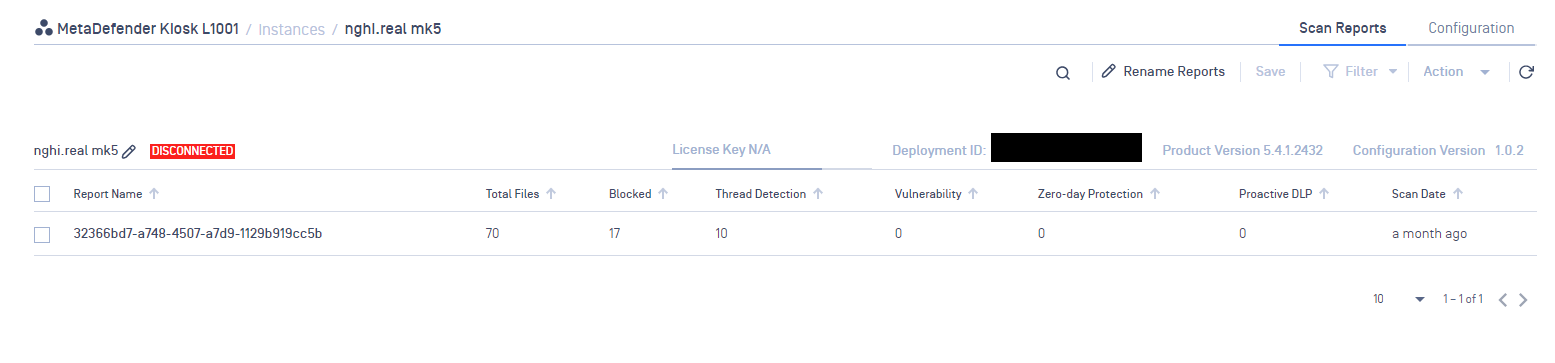This screenshot has height=363, width=1555.
Task: Click the MetaDefender logo icon
Action: click(x=43, y=29)
